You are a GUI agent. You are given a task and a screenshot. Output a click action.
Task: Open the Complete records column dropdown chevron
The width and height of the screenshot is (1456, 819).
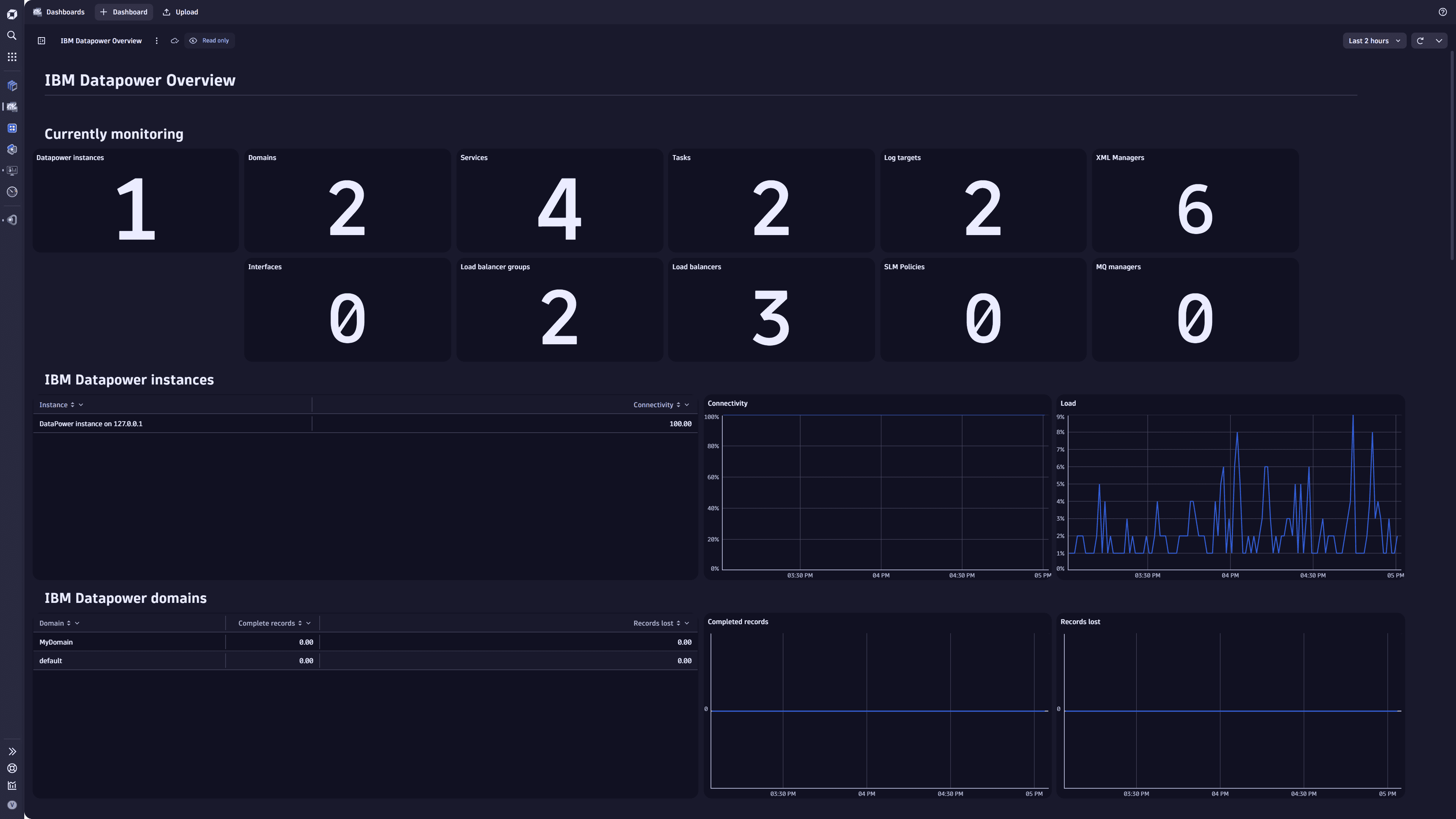309,623
